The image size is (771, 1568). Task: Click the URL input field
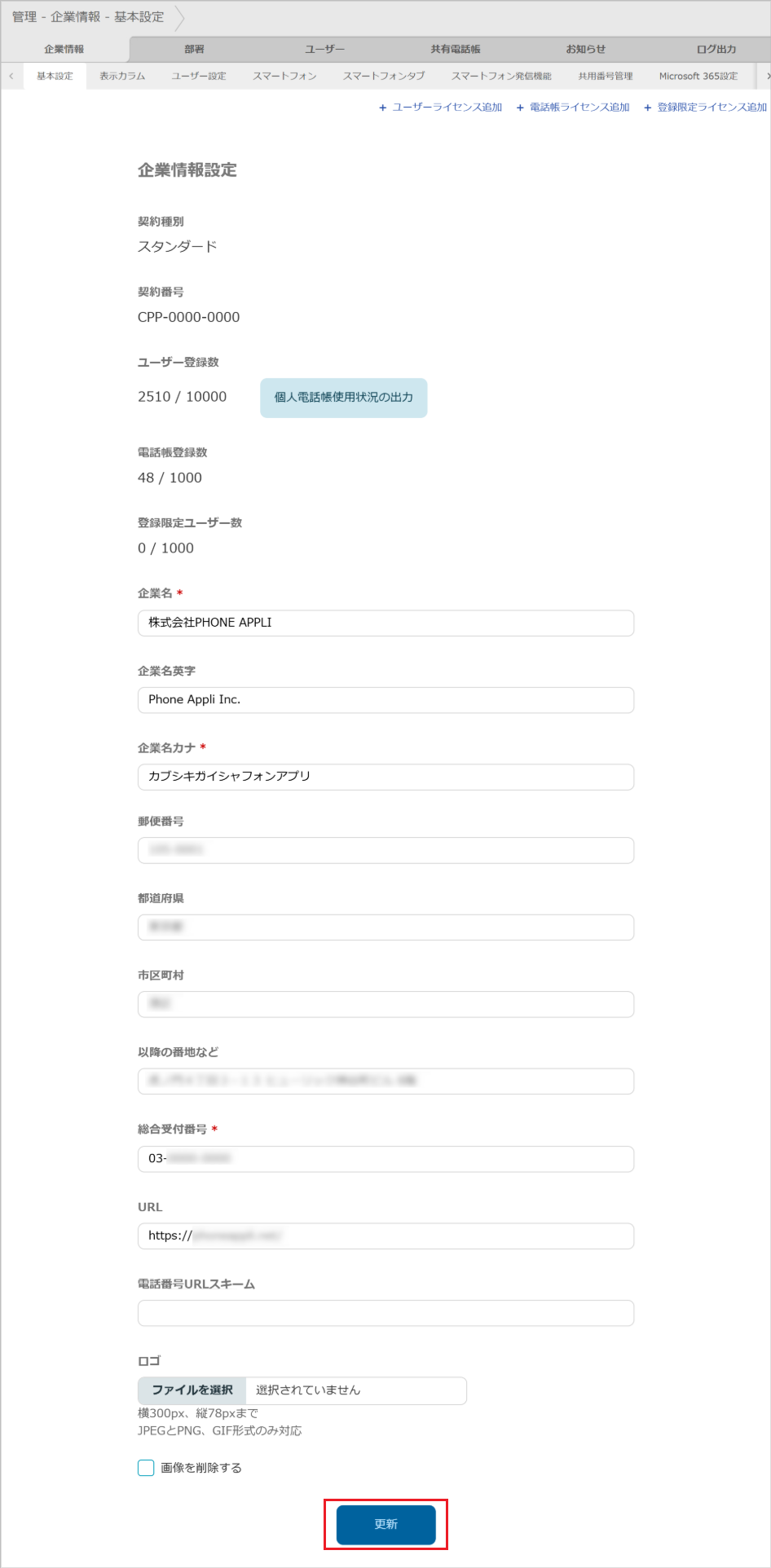point(385,1236)
